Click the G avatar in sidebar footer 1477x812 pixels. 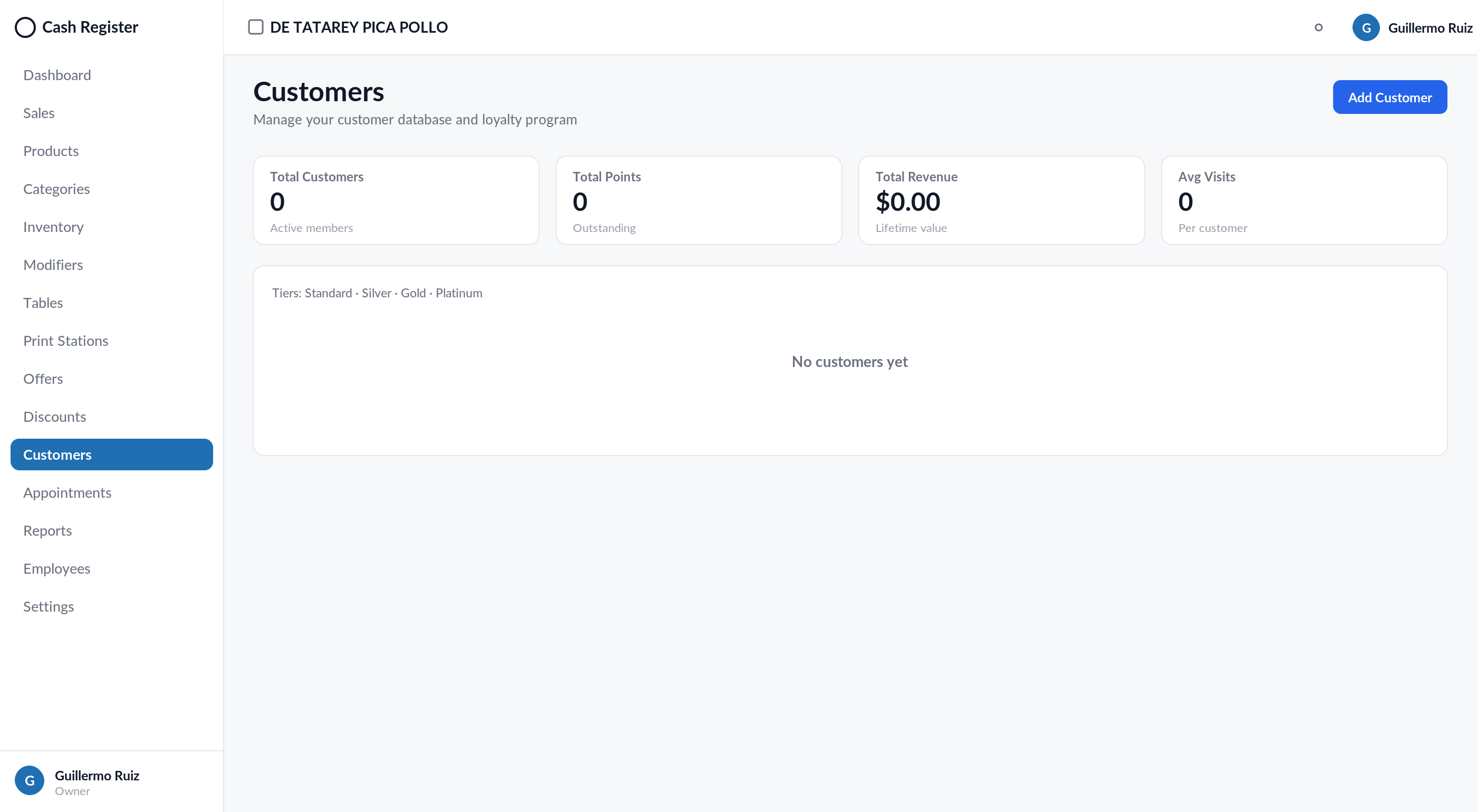pos(29,780)
